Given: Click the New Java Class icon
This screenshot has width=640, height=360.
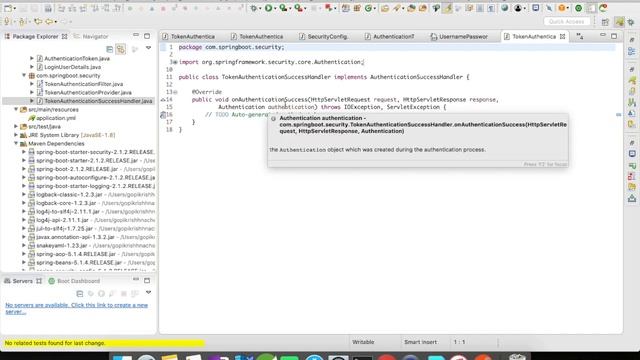Looking at the screenshot, I should tap(369, 8).
